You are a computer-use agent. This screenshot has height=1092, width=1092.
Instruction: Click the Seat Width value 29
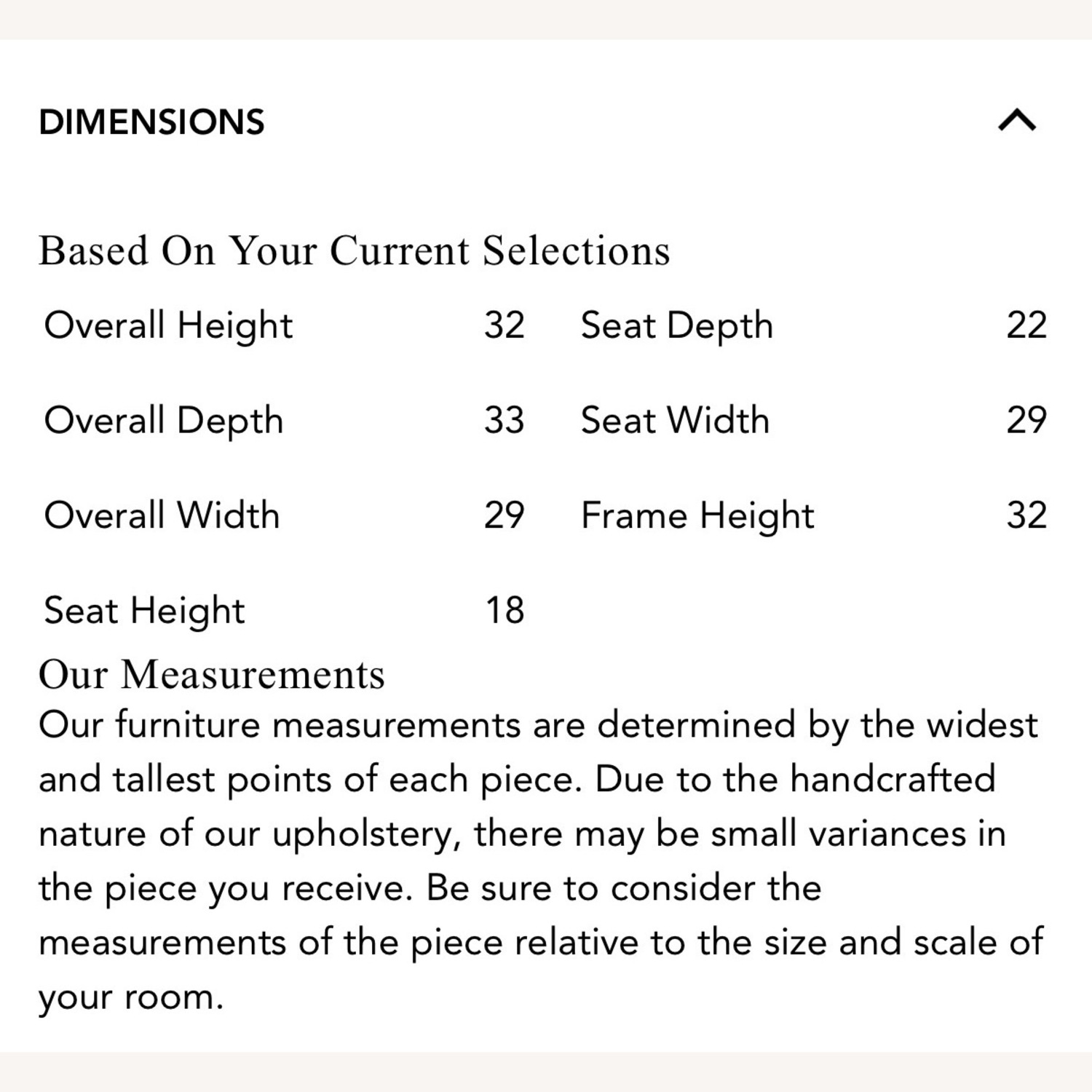pos(1026,420)
